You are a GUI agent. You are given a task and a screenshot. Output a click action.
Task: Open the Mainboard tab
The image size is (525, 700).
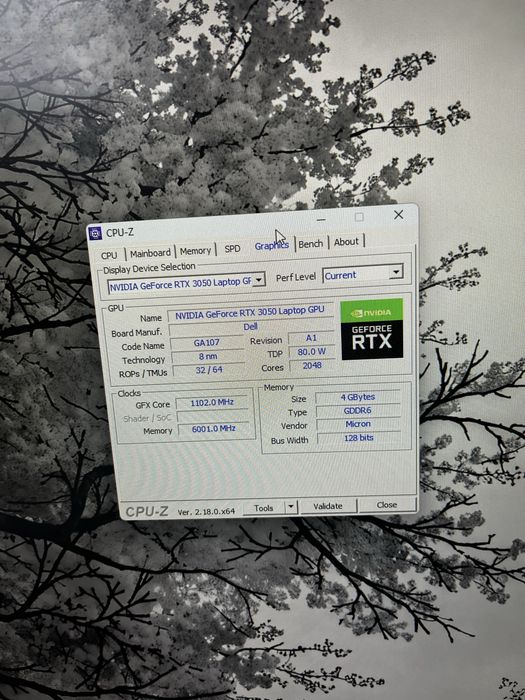(x=150, y=253)
